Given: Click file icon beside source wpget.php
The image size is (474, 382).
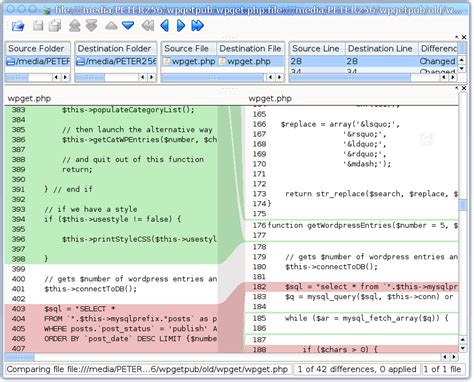Looking at the screenshot, I should tap(167, 61).
